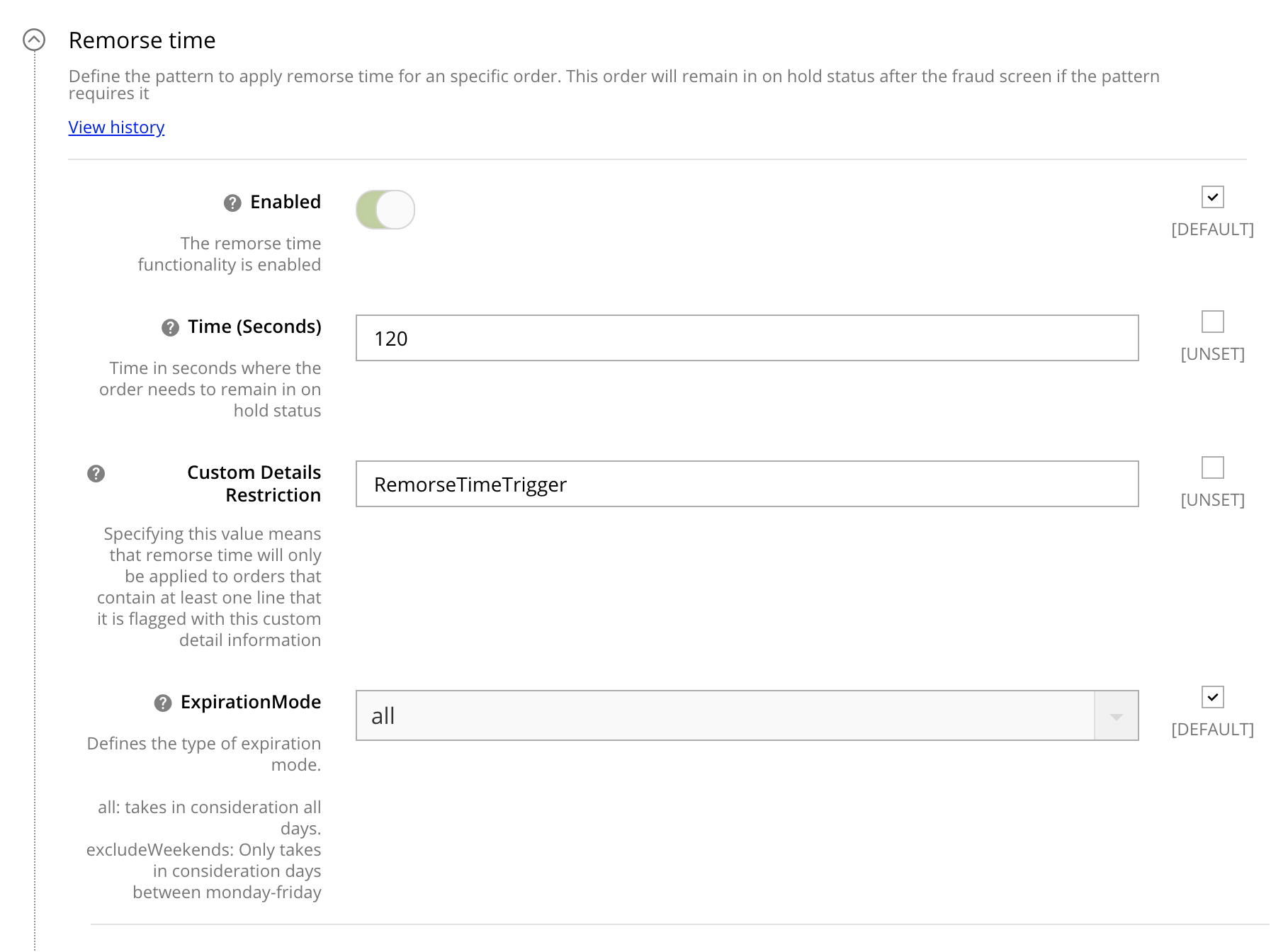Check the UNSET checkbox for Time (Seconds)
This screenshot has width=1288, height=952.
point(1212,322)
